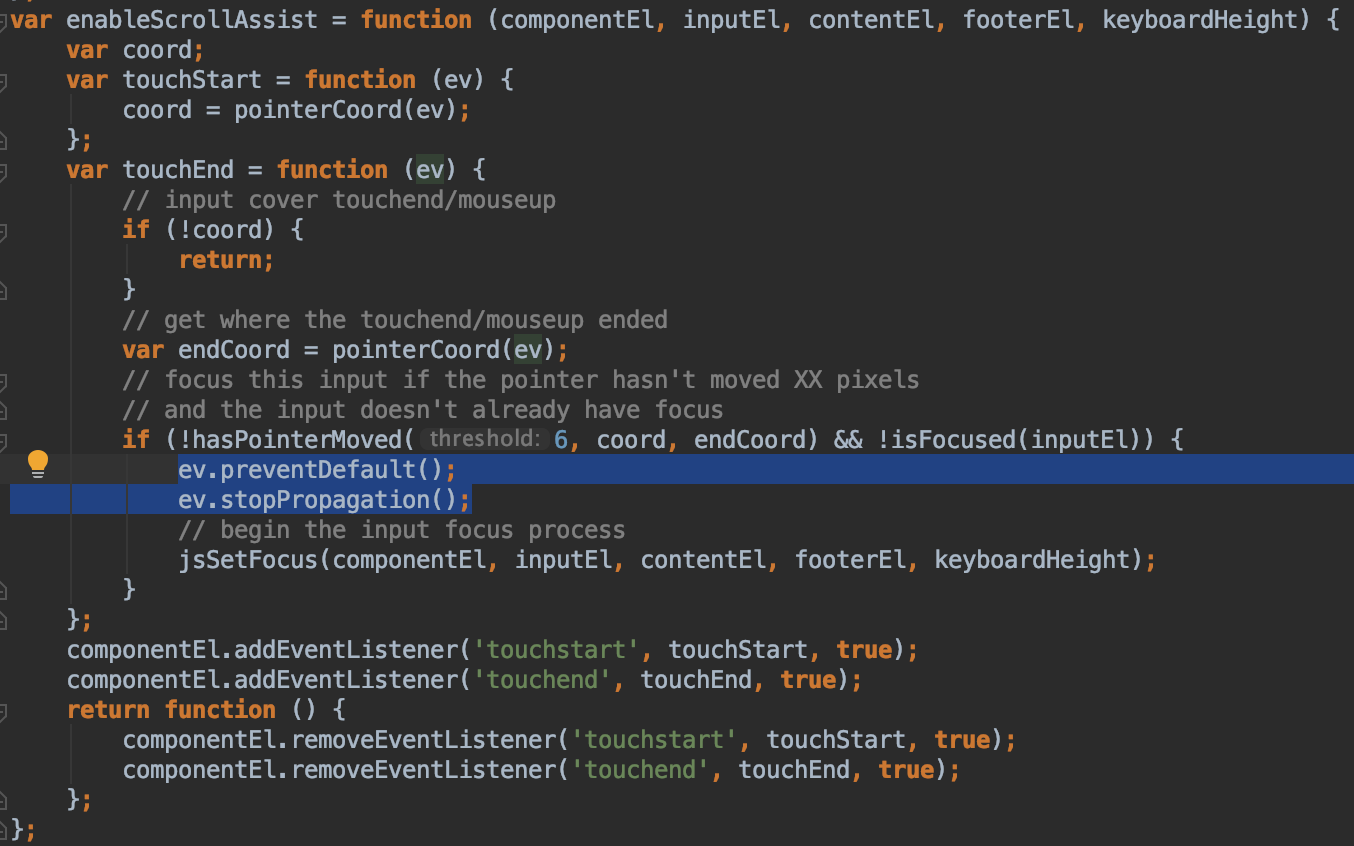Image resolution: width=1354 pixels, height=846 pixels.
Task: Fold the return function block in the gutter
Action: [x=3, y=711]
